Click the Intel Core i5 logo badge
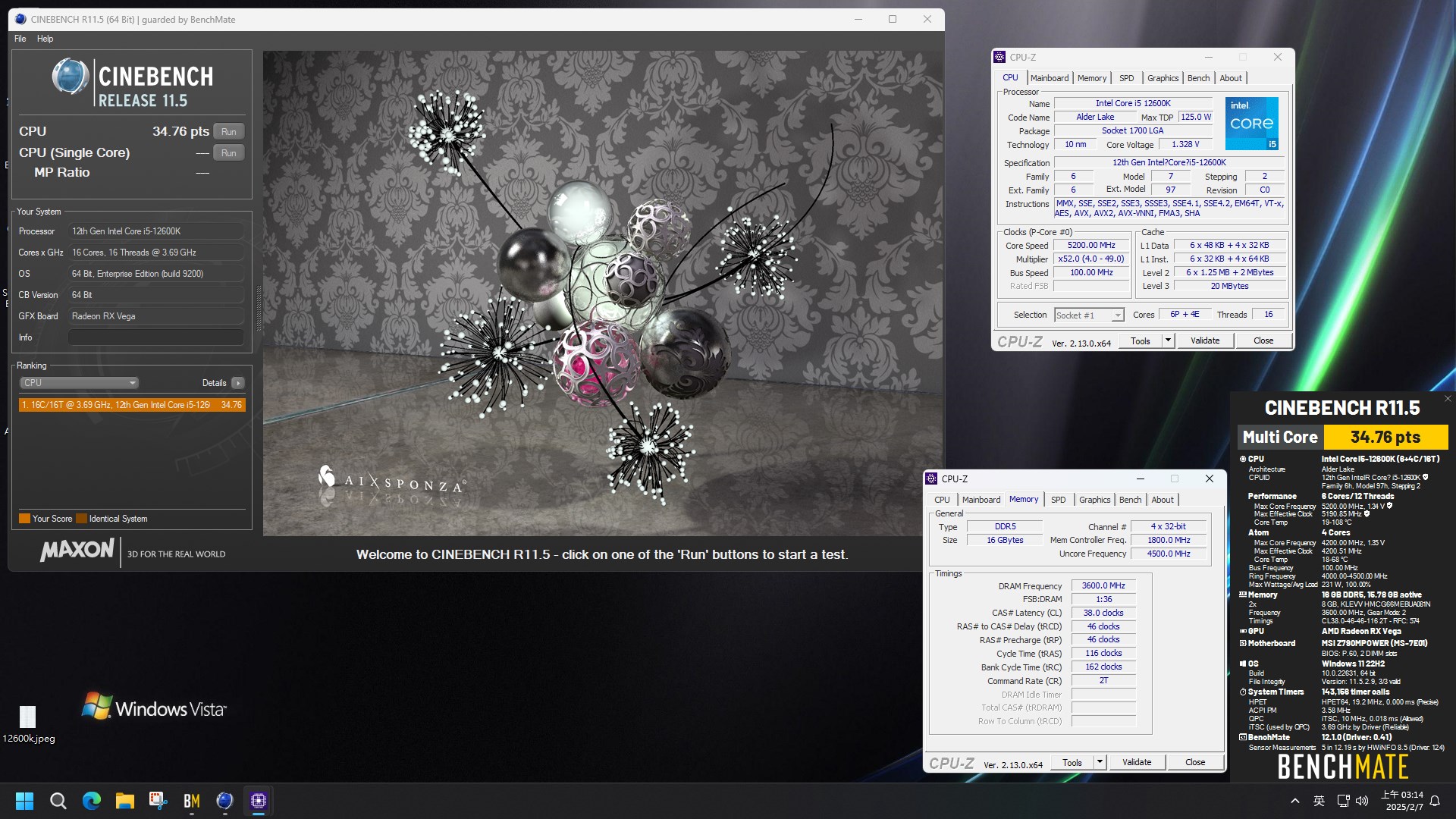This screenshot has height=819, width=1456. click(1251, 123)
